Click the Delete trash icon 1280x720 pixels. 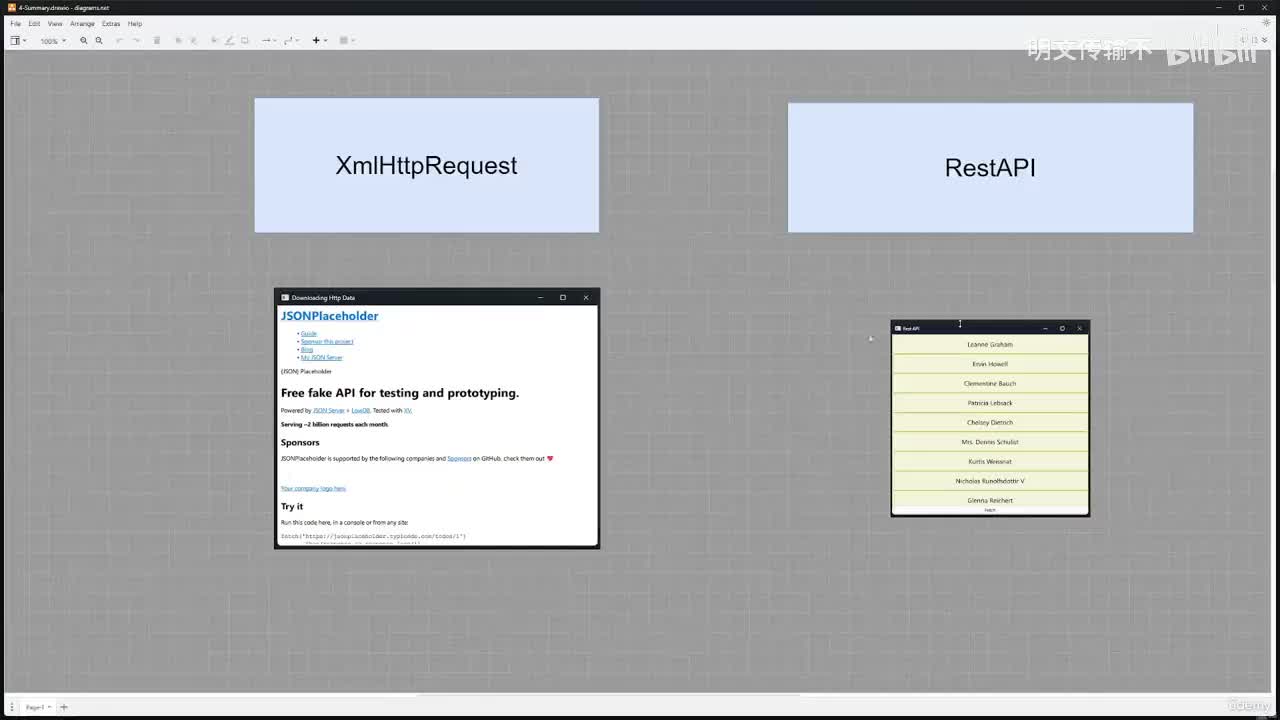click(157, 41)
